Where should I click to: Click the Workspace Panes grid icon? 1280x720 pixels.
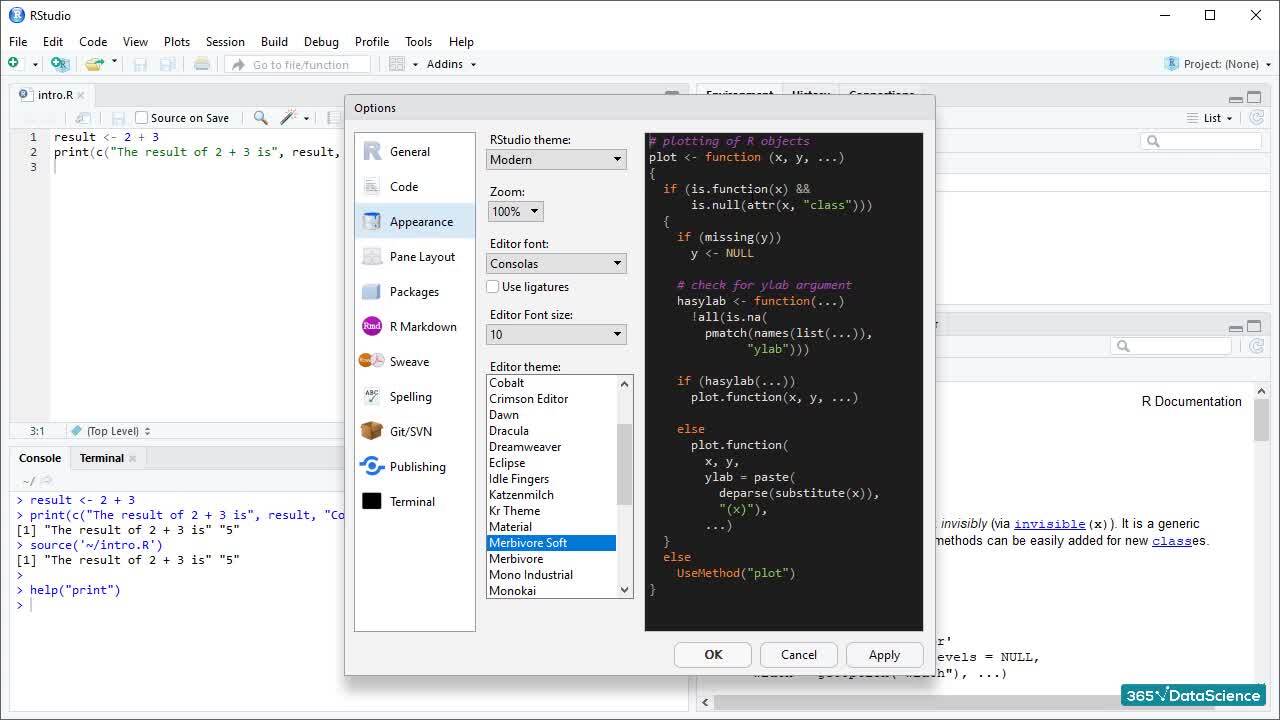tap(396, 64)
